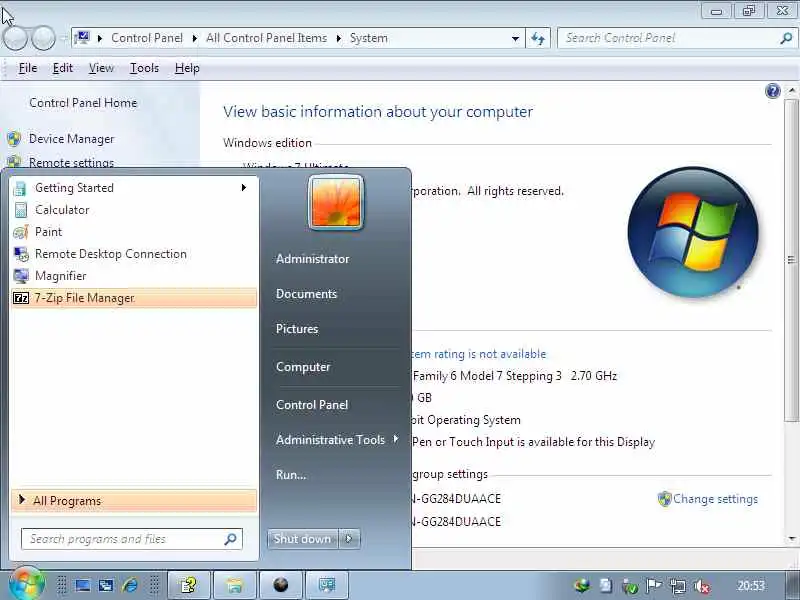Open the Edit menu
This screenshot has width=800, height=600.
point(62,68)
